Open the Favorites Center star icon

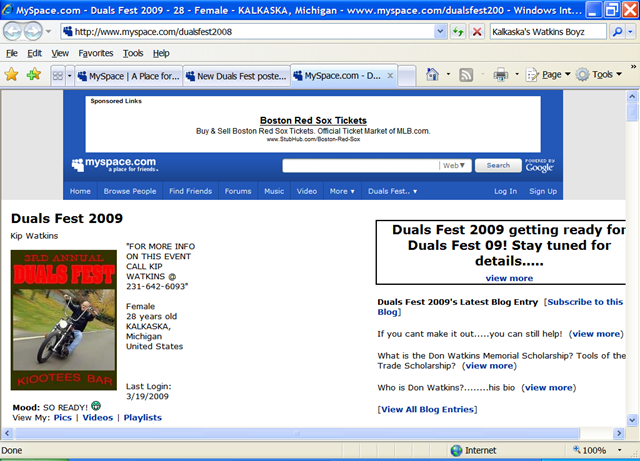tap(12, 75)
